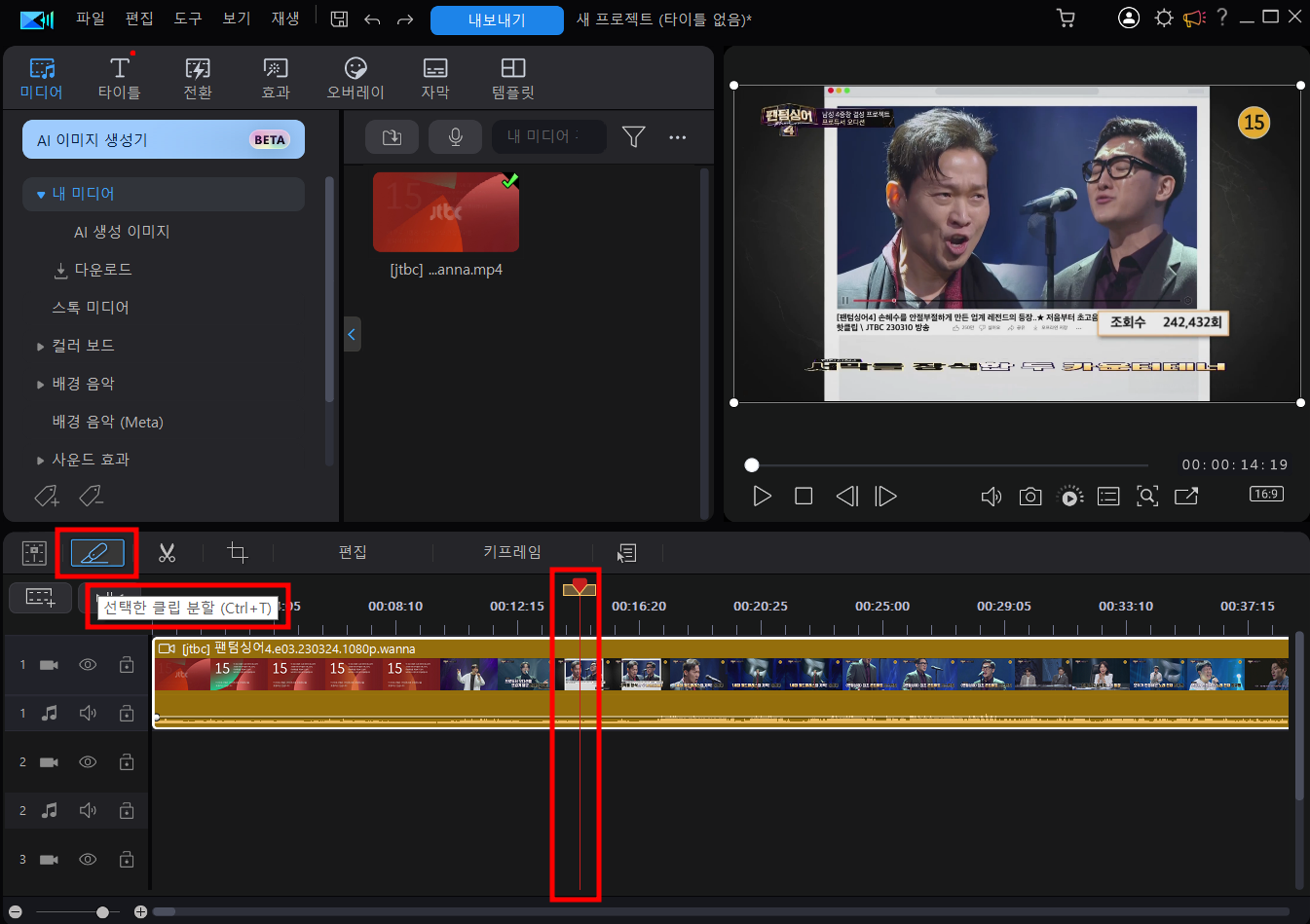The height and width of the screenshot is (924, 1310).
Task: Add a tag in media panel
Action: pyautogui.click(x=47, y=497)
